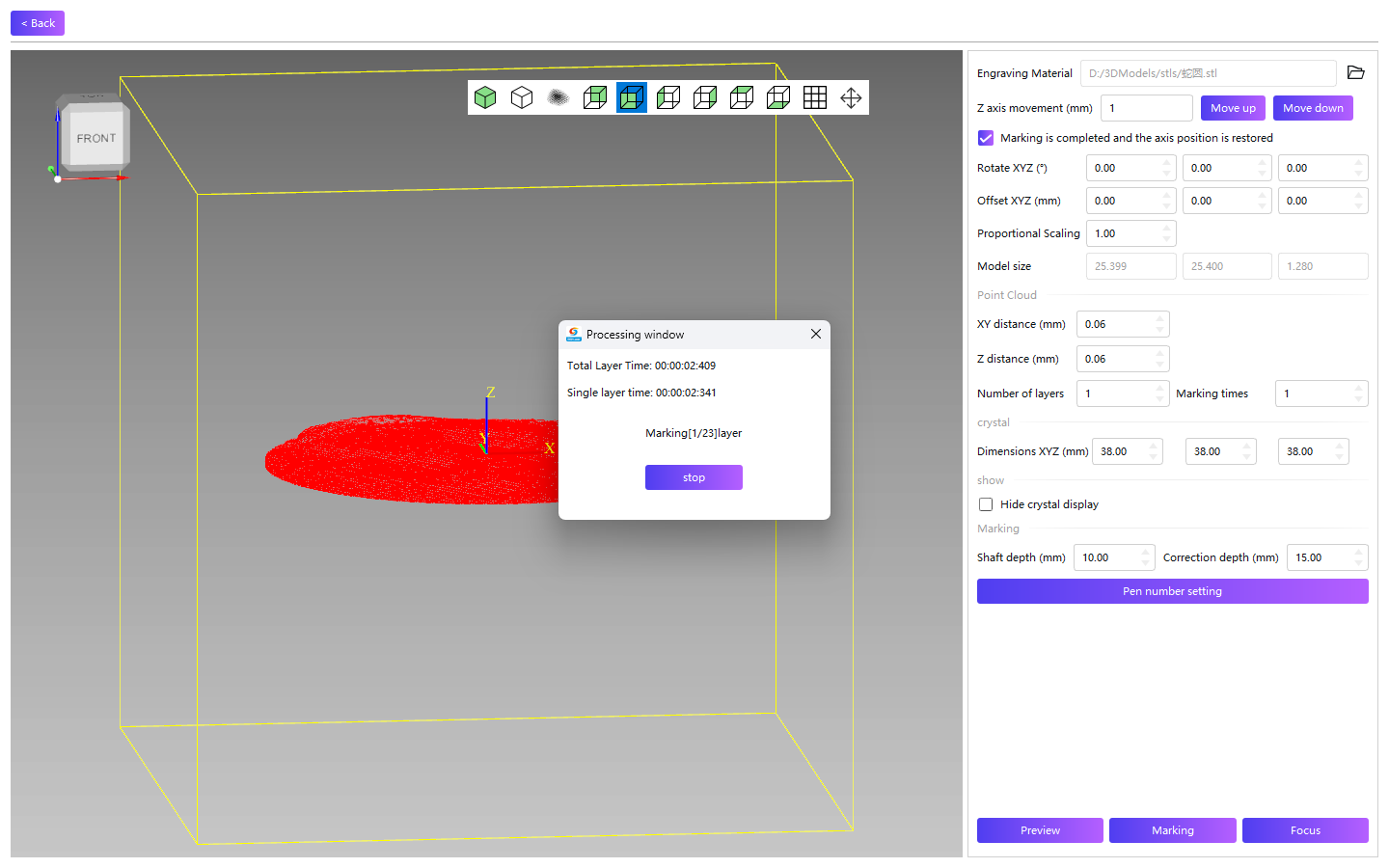Click the Move up button
This screenshot has height=868, width=1389.
(1233, 108)
